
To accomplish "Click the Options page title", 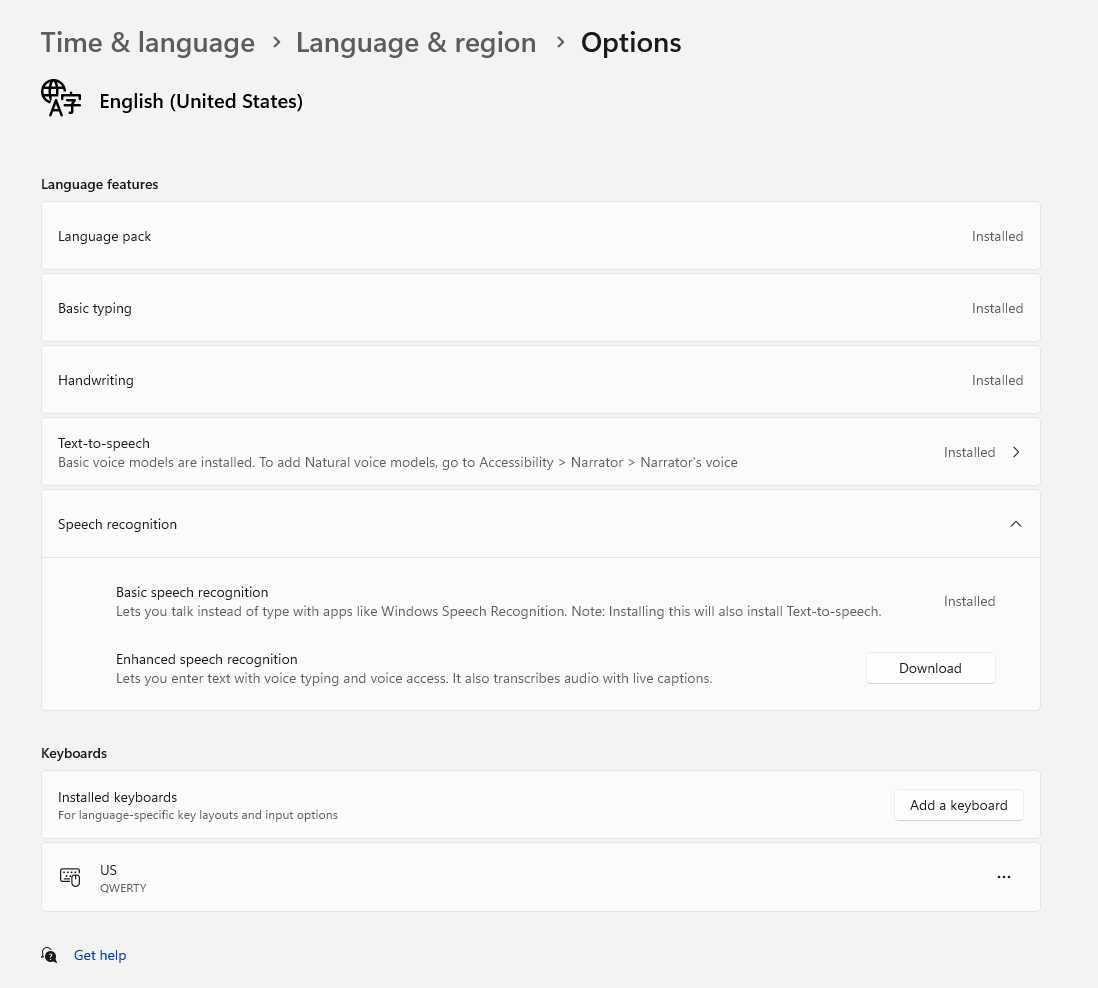I will coord(631,43).
